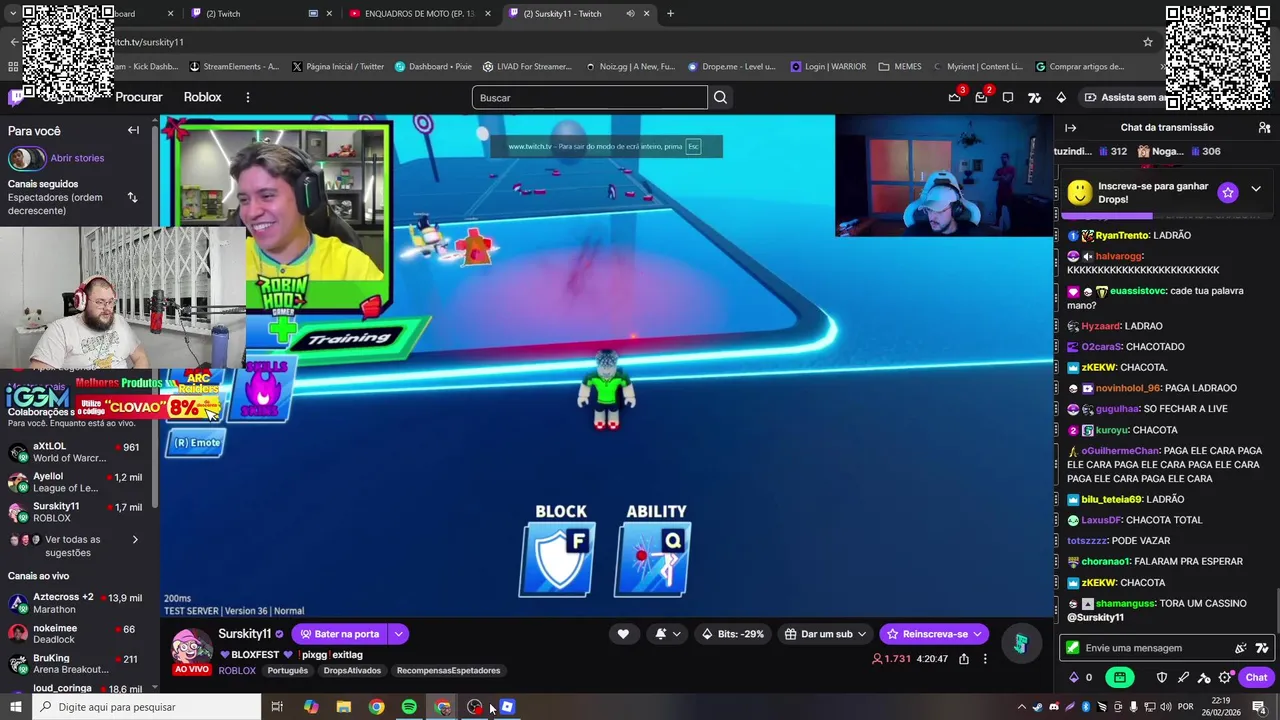The image size is (1280, 720).
Task: Open the StreamElements bookmark
Action: [x=233, y=67]
